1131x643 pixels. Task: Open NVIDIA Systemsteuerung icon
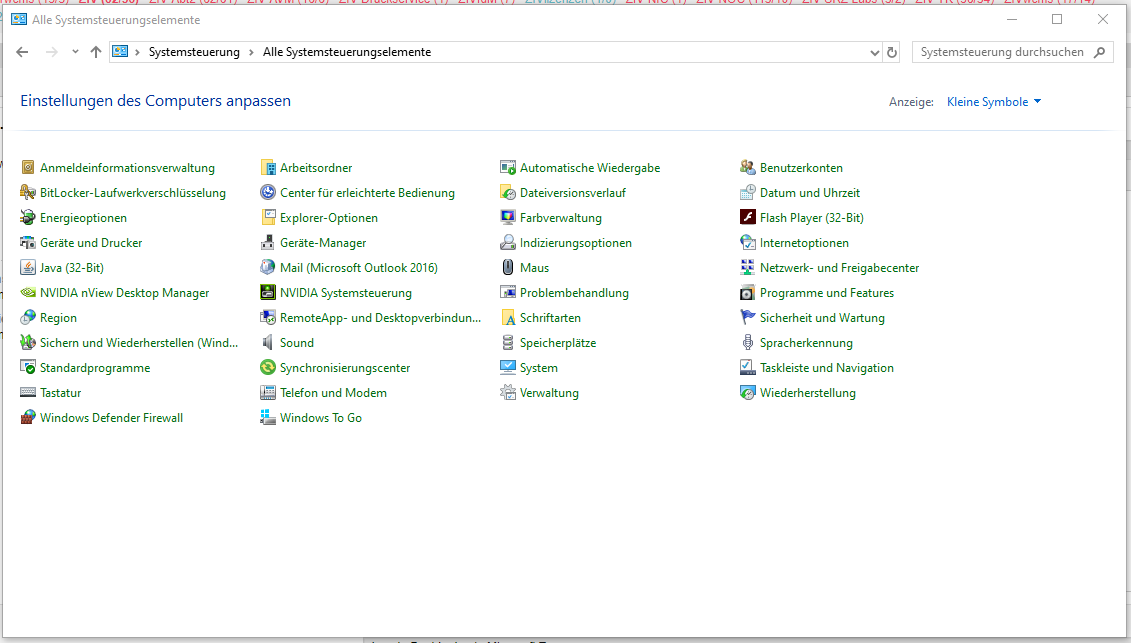[x=268, y=293]
